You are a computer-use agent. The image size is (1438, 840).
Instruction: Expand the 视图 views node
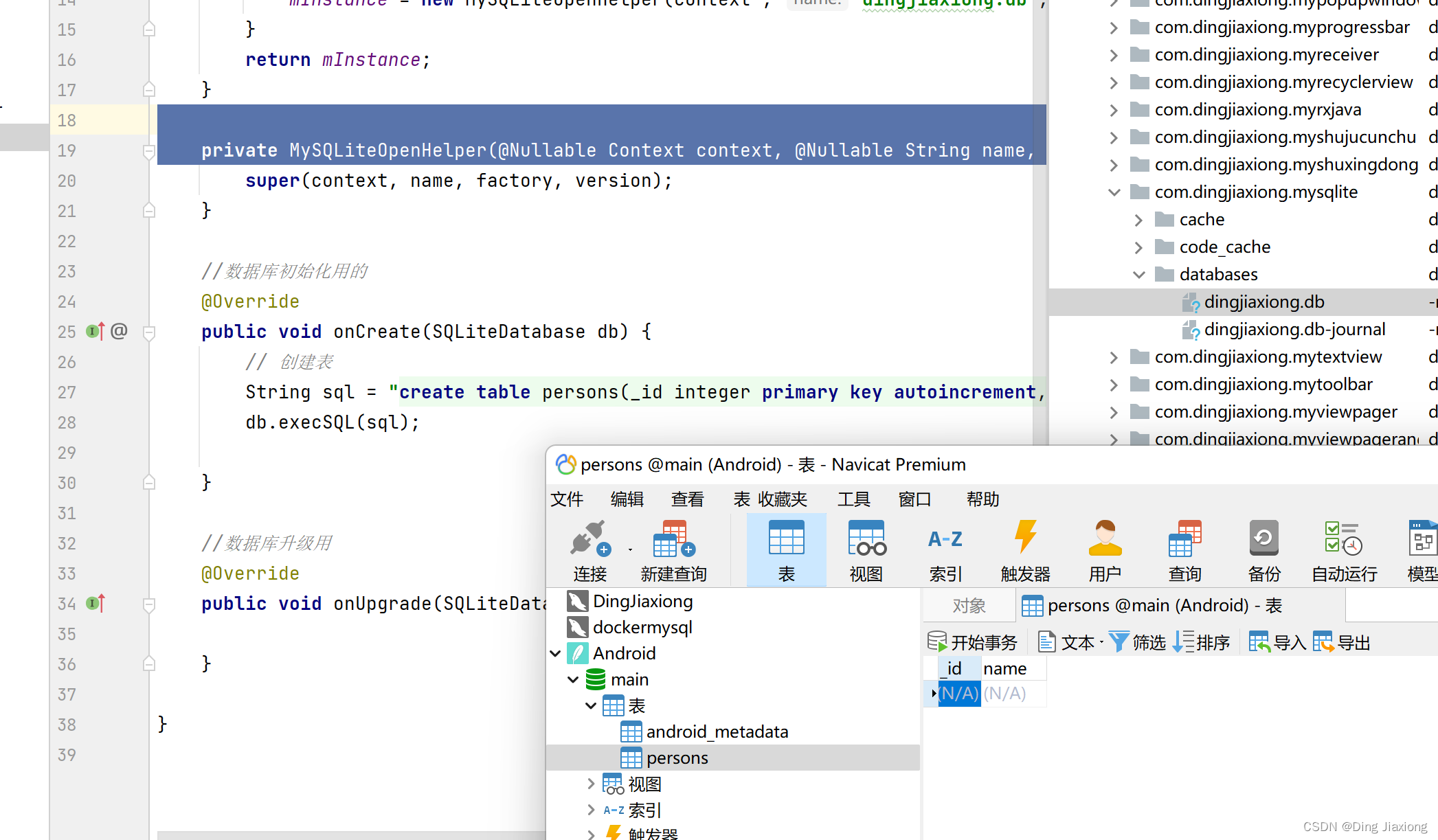point(591,784)
